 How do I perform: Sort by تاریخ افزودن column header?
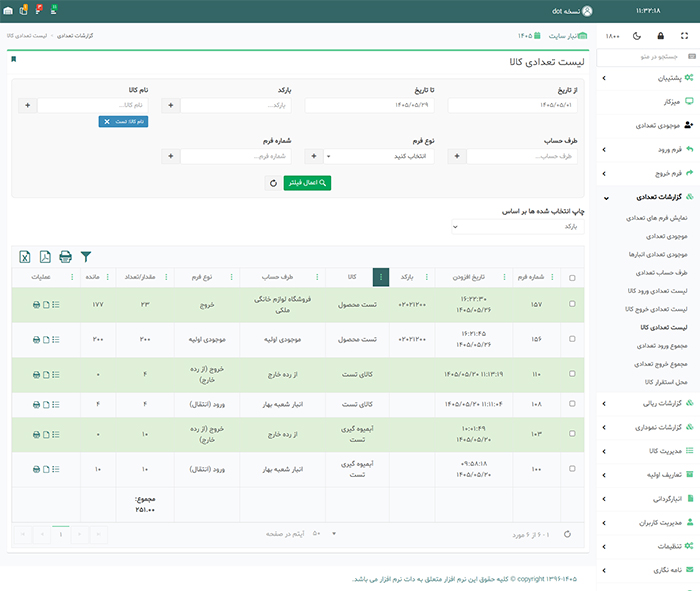468,277
